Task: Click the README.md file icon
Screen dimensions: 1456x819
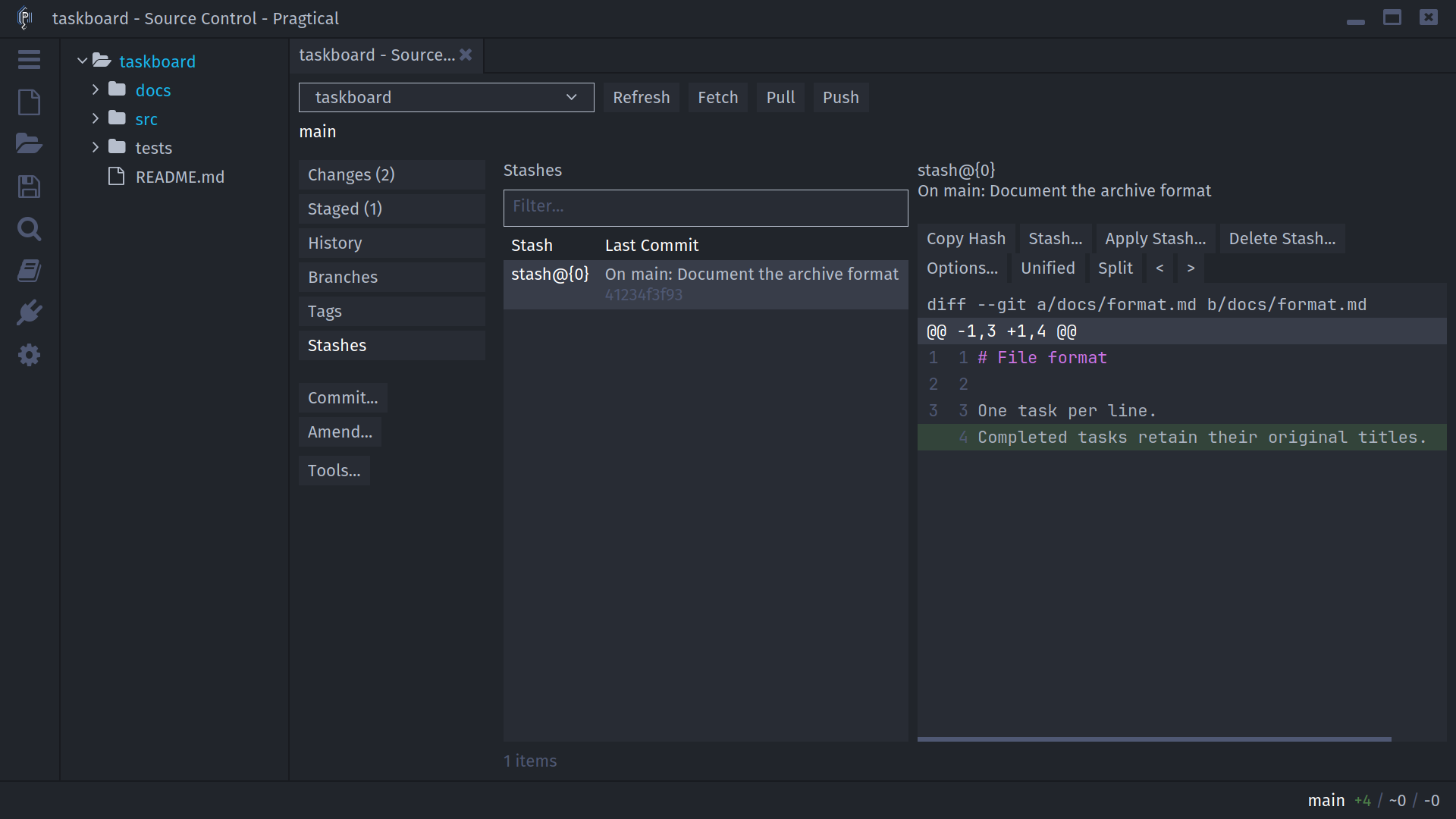Action: click(x=116, y=177)
